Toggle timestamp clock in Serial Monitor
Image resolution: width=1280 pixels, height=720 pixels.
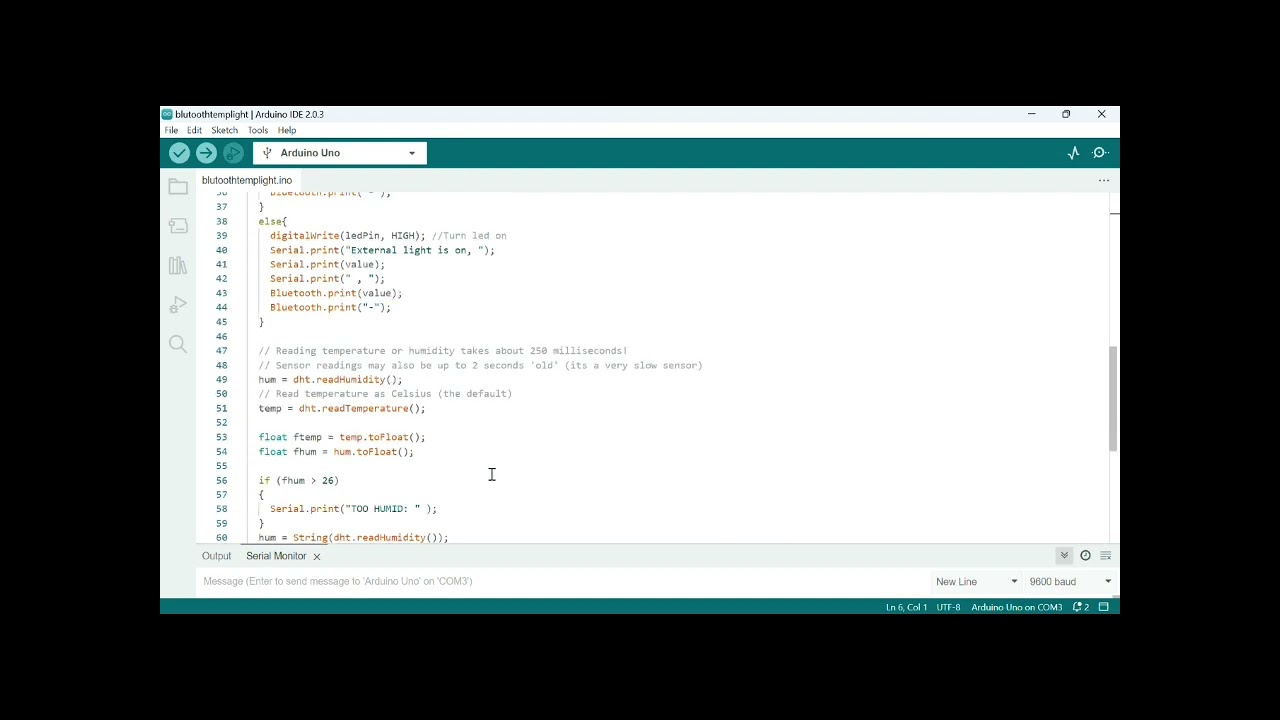point(1085,556)
